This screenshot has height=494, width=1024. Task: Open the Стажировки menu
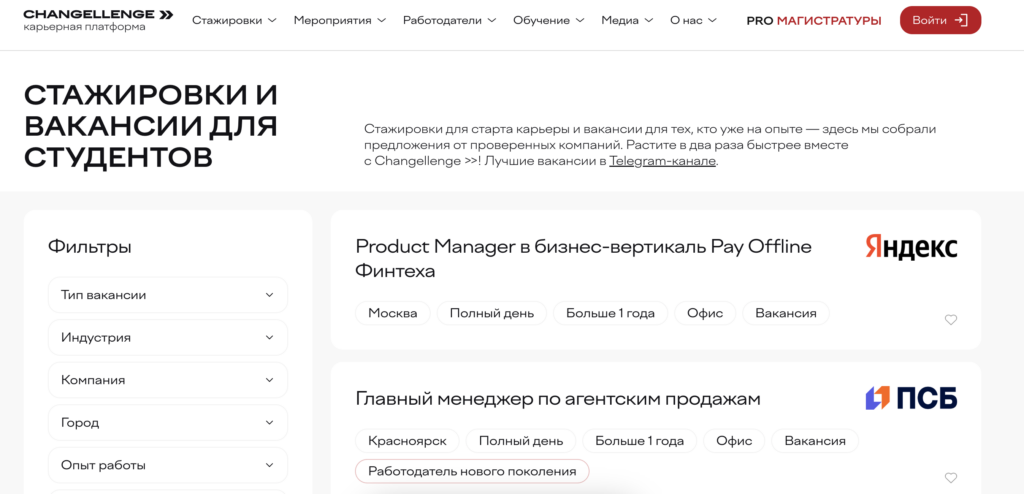pos(234,20)
